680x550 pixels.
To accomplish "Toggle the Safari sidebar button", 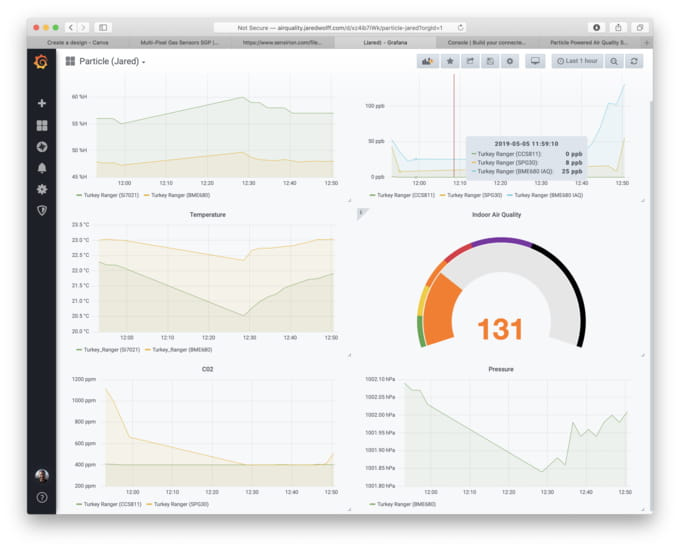I will coord(103,27).
